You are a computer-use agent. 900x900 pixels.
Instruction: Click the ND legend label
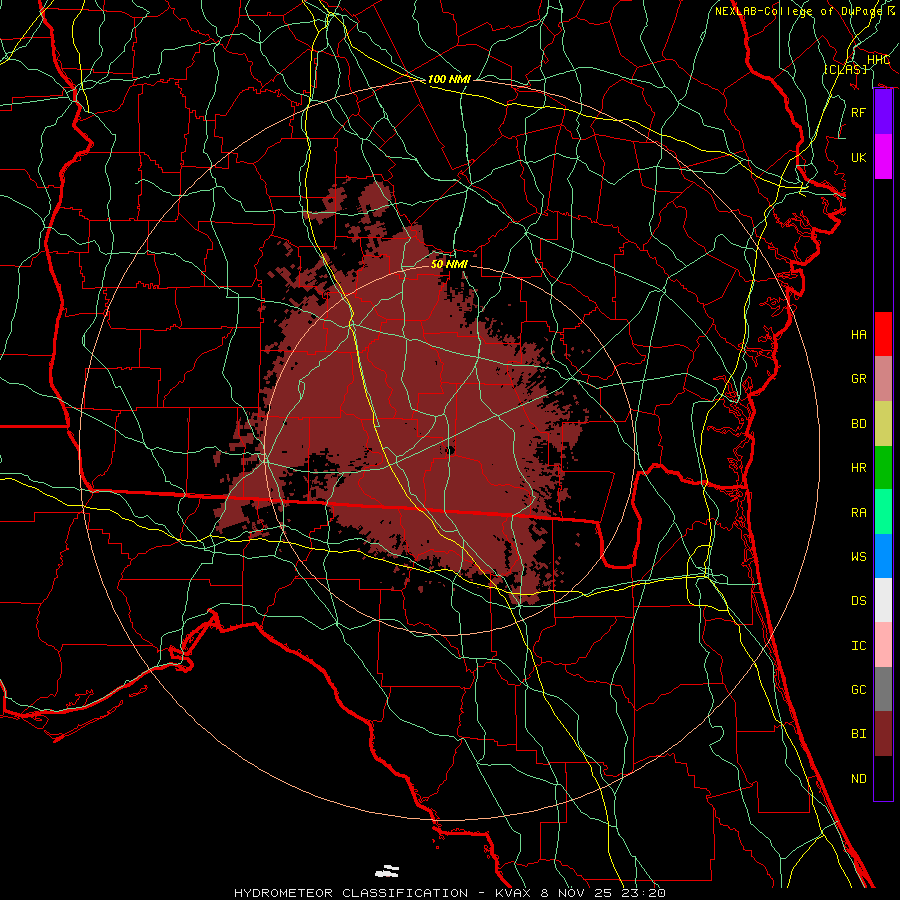859,779
